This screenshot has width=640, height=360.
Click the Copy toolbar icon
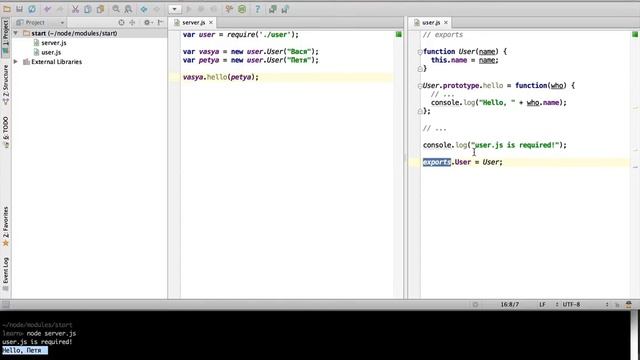88,9
